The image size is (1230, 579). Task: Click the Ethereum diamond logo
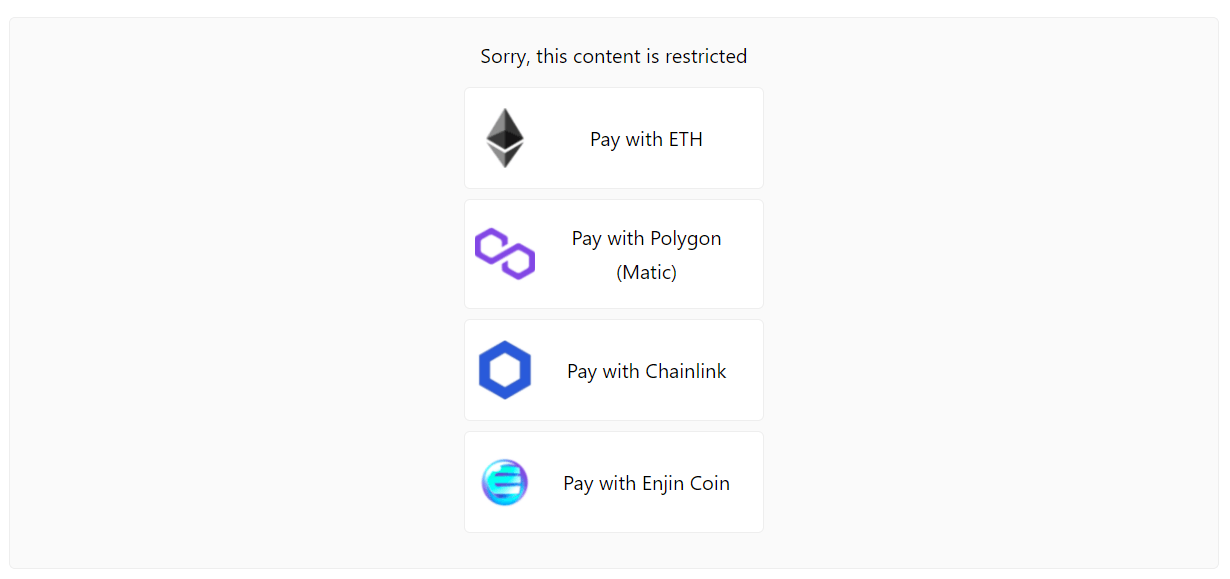tap(505, 138)
